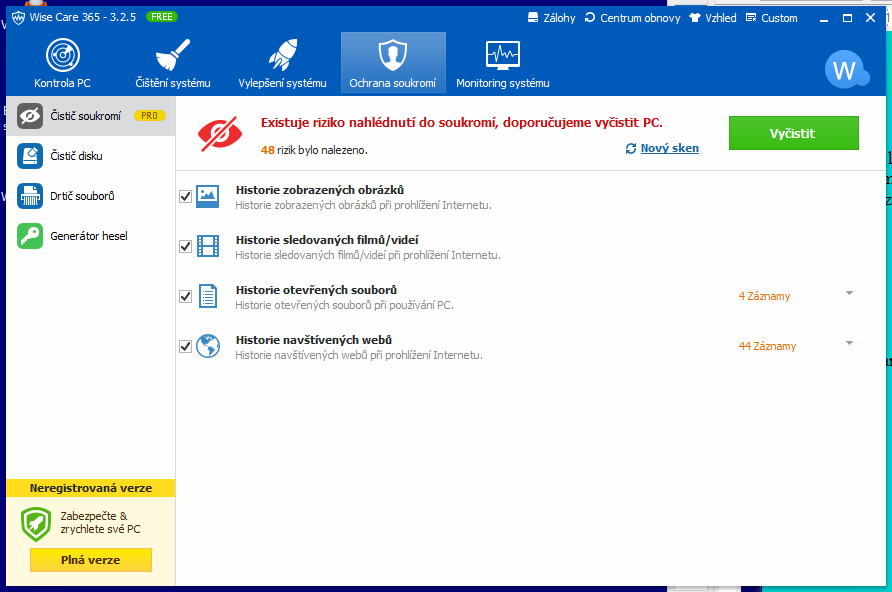Click the green FREE badge
This screenshot has height=592, width=892.
pos(162,17)
